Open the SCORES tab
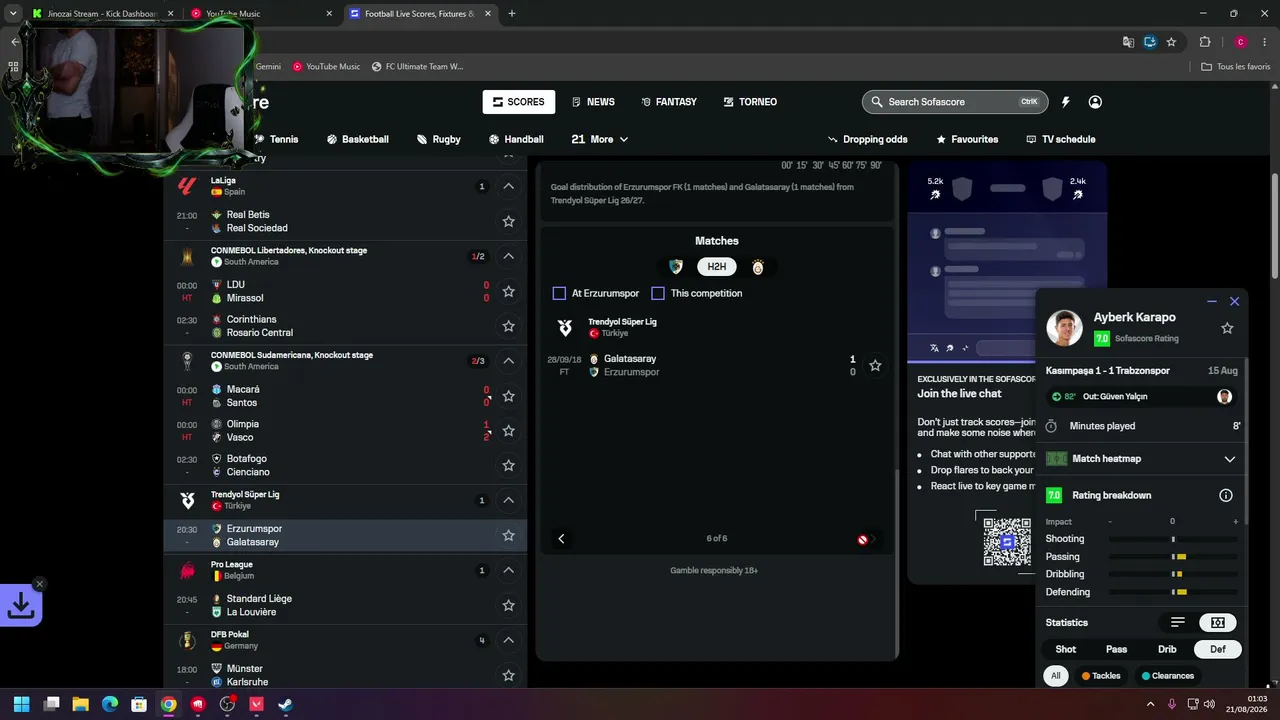Image resolution: width=1280 pixels, height=720 pixels. pos(519,102)
